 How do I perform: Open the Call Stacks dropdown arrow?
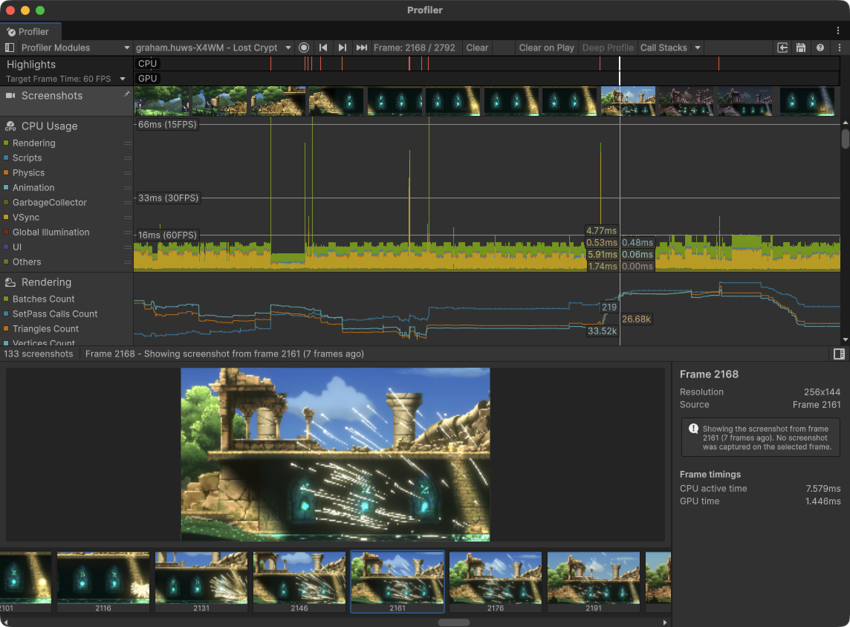point(698,48)
